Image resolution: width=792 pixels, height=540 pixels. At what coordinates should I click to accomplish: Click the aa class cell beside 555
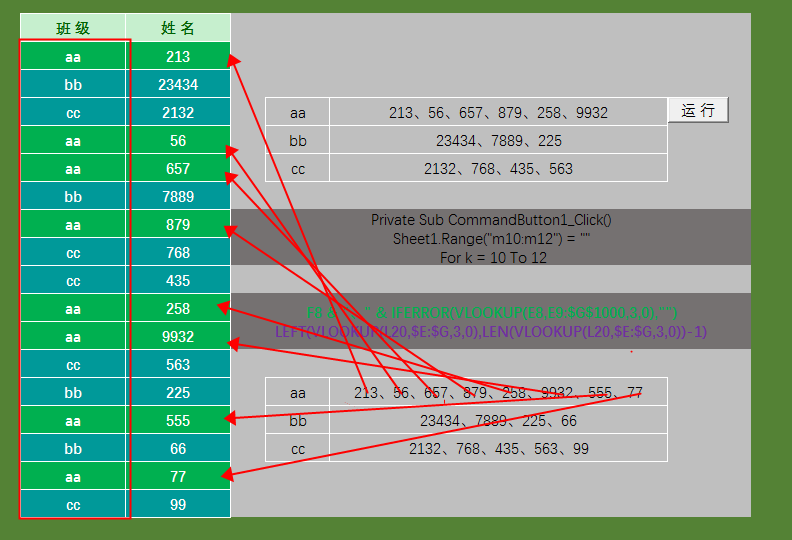coord(73,421)
